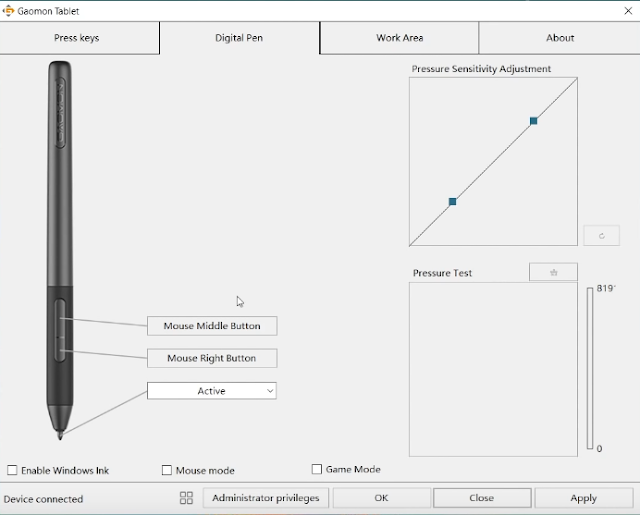This screenshot has height=515, width=640.
Task: Click inside the Pressure Test drawing area
Action: pos(493,369)
